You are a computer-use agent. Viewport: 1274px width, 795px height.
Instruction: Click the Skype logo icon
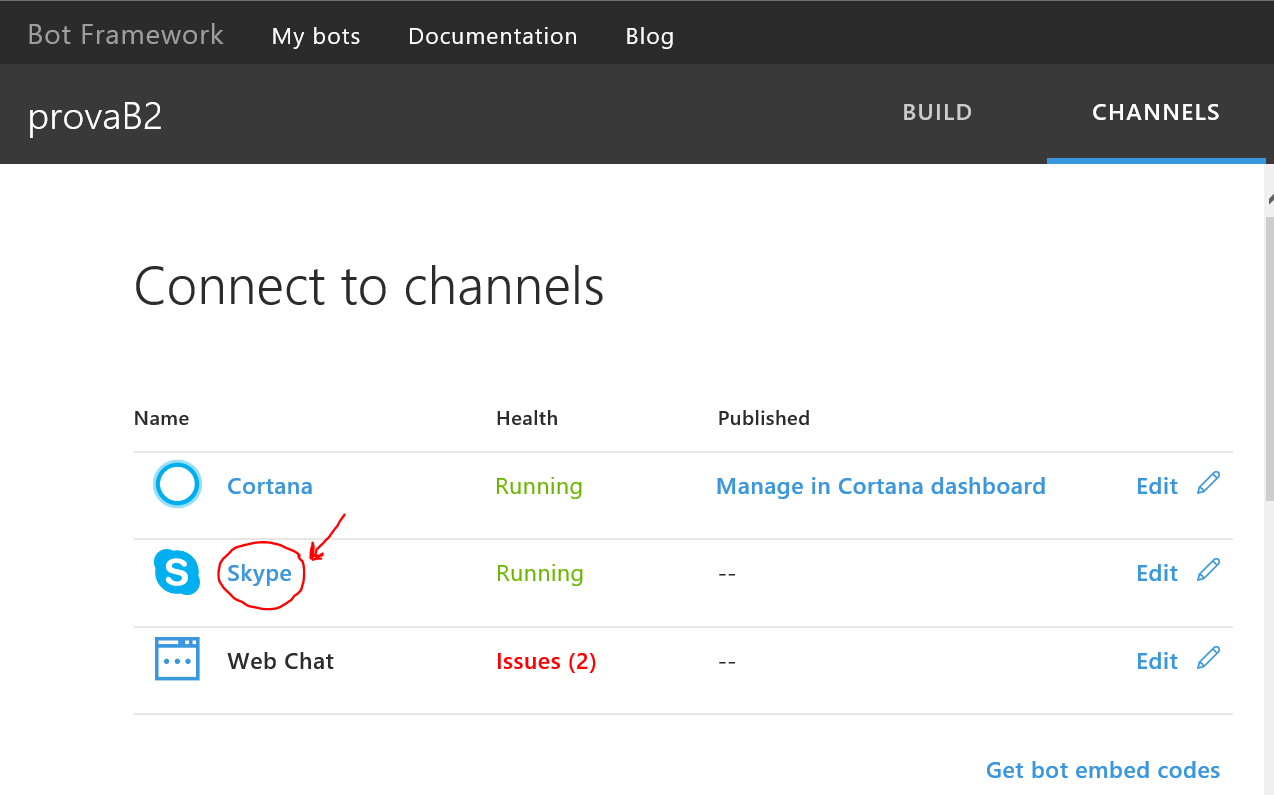177,573
